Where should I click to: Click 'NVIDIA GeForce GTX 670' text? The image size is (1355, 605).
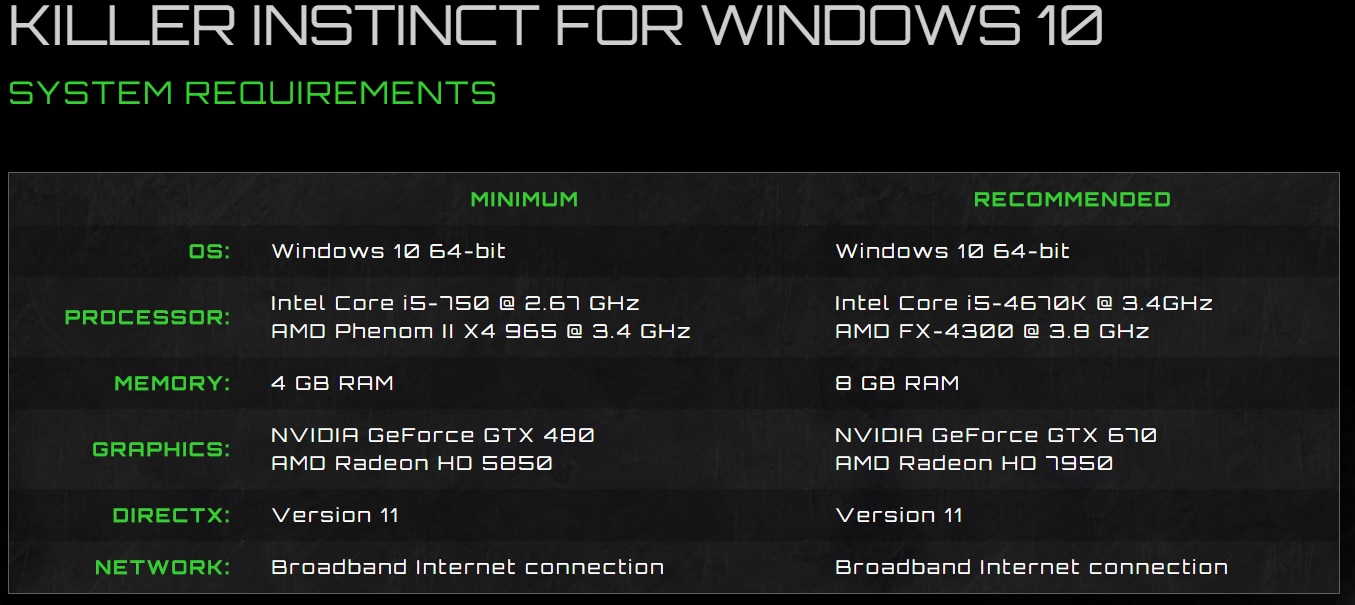996,435
